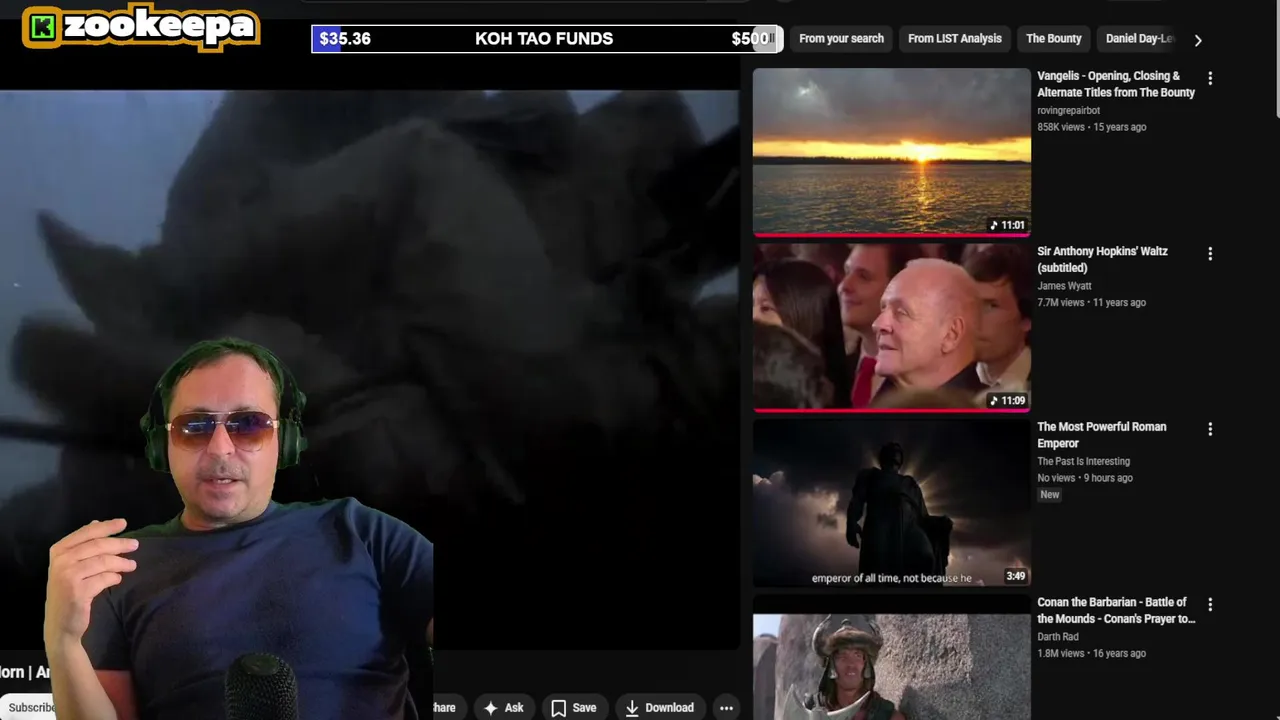The width and height of the screenshot is (1280, 720).
Task: Open the Roman Emperor statue thumbnail
Action: pyautogui.click(x=891, y=502)
